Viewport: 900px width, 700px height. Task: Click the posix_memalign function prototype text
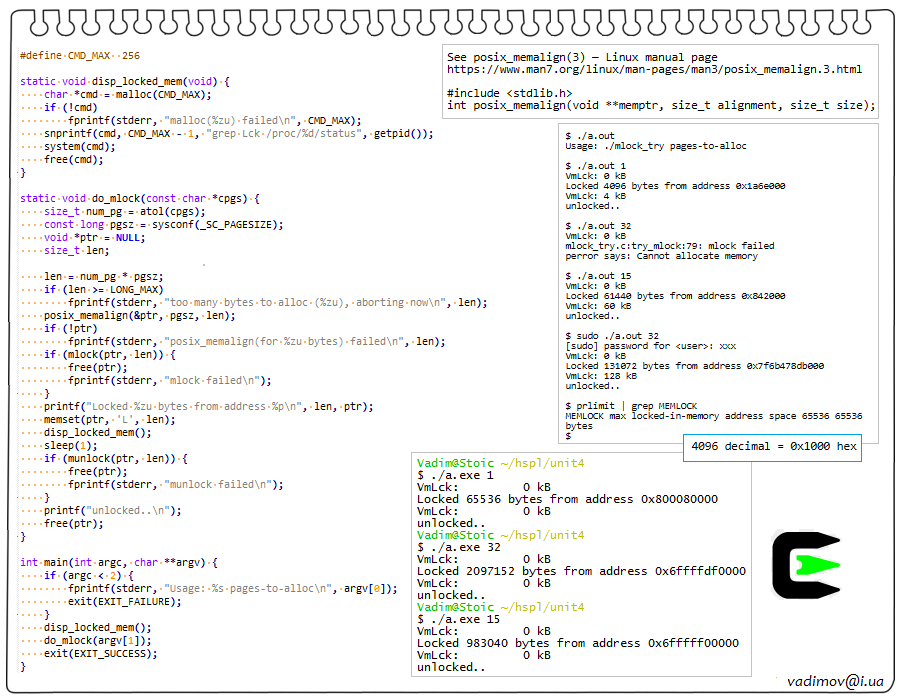click(661, 105)
